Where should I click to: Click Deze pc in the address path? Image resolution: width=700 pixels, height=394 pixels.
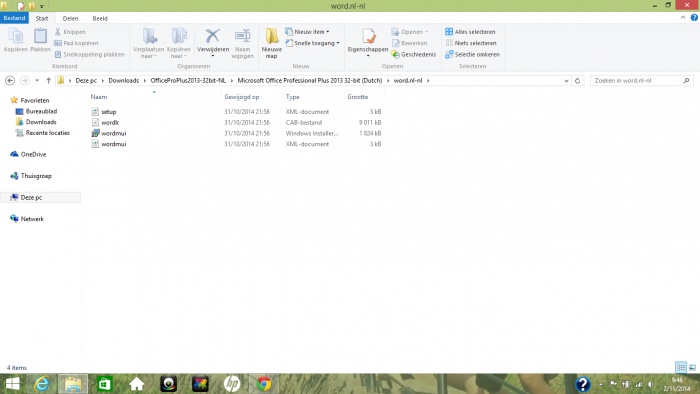coord(86,81)
